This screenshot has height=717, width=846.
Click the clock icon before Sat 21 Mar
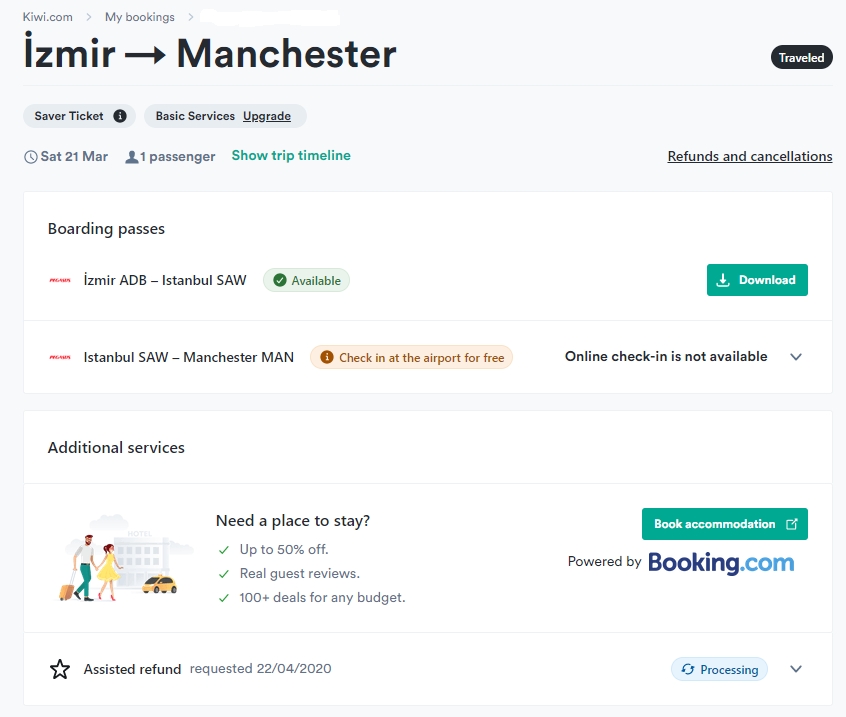click(30, 156)
